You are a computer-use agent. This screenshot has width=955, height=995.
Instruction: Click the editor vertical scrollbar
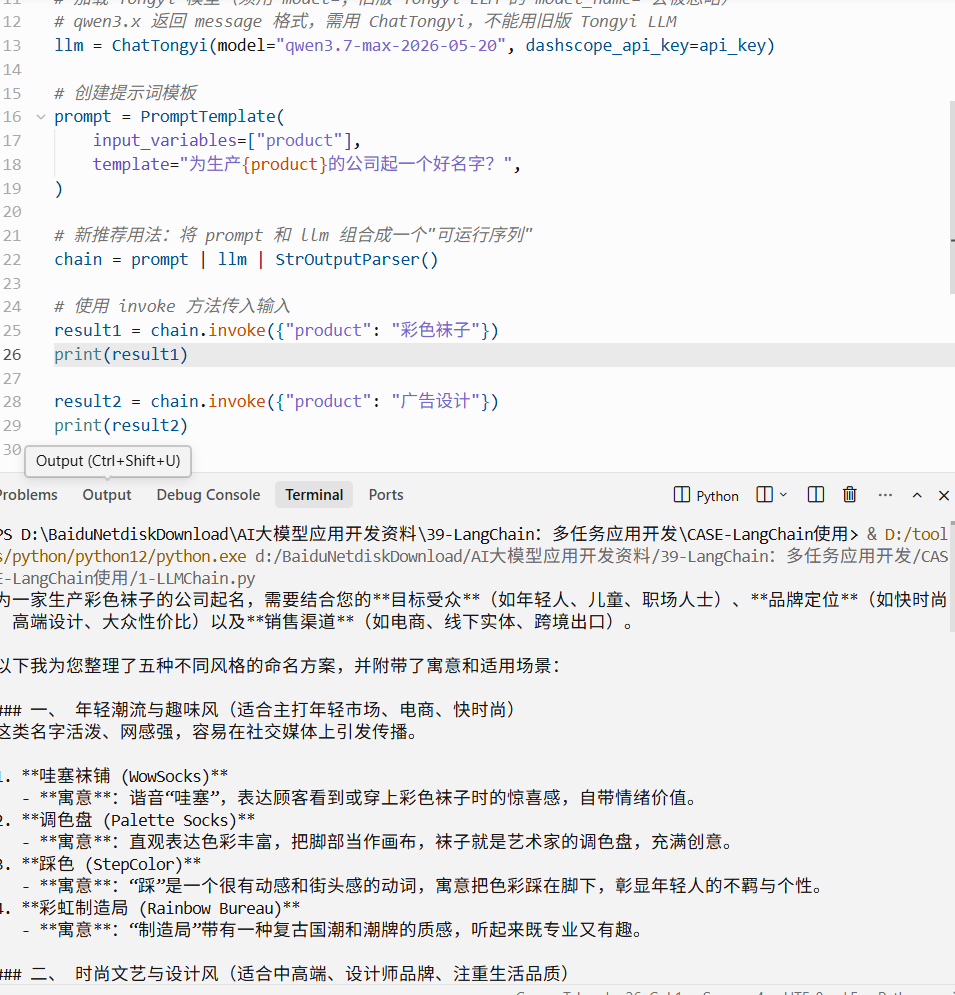point(952,197)
